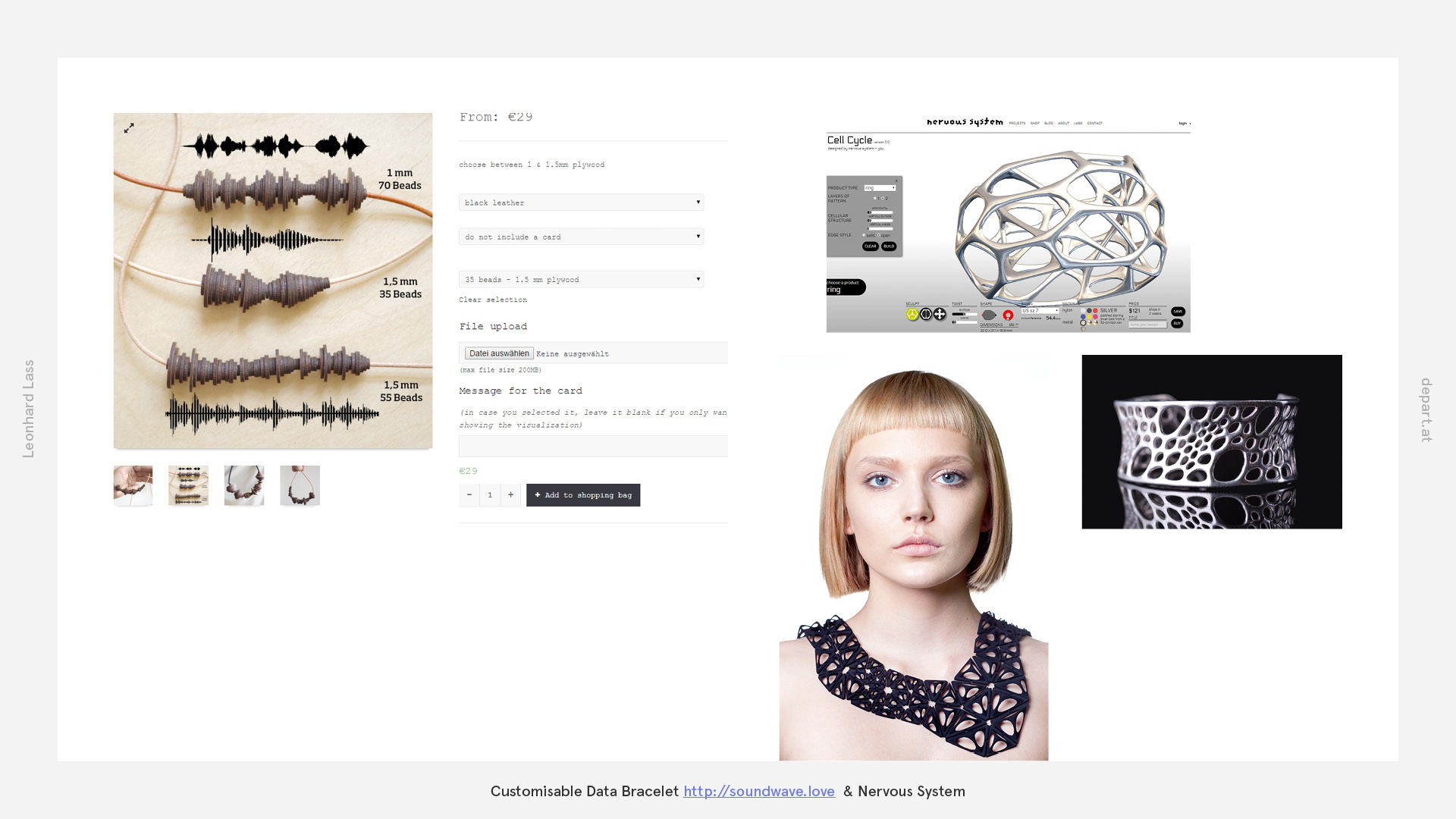
Task: Click Add to shopping bag button
Action: [582, 494]
